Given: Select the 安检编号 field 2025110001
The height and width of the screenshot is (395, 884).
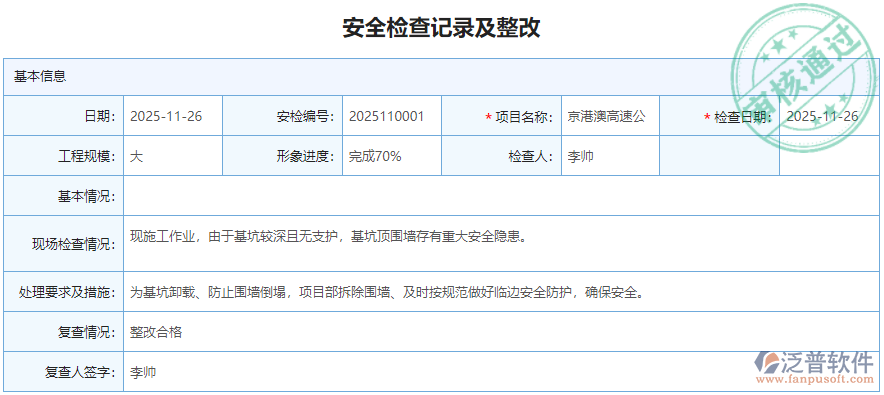Looking at the screenshot, I should pos(392,116).
